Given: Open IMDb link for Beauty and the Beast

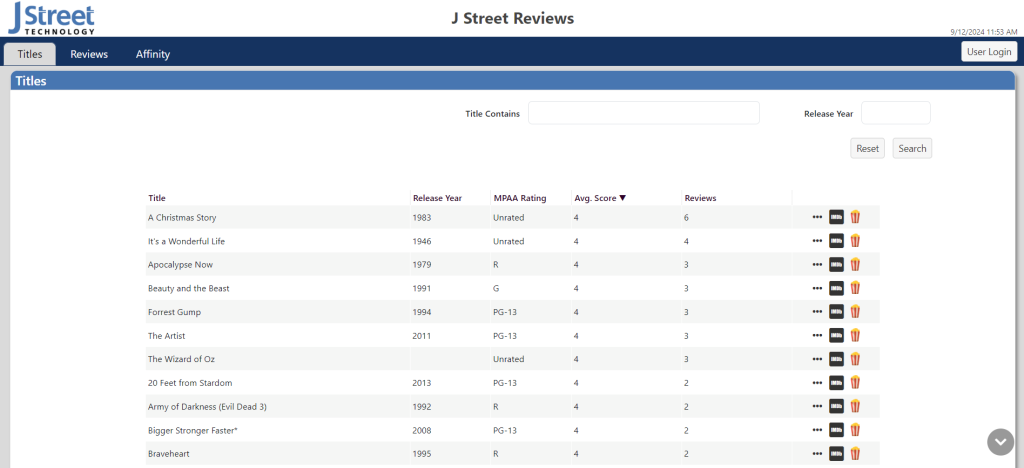Looking at the screenshot, I should 836,288.
